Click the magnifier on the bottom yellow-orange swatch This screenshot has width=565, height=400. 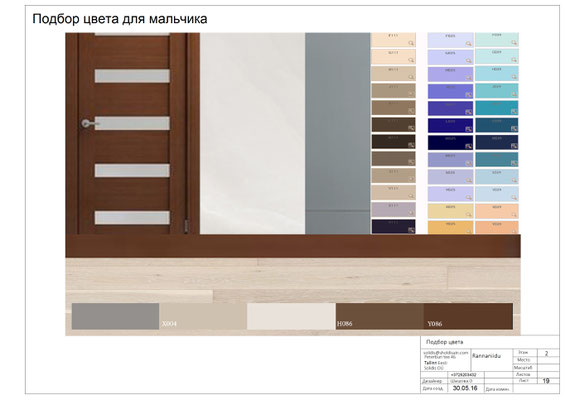468,231
